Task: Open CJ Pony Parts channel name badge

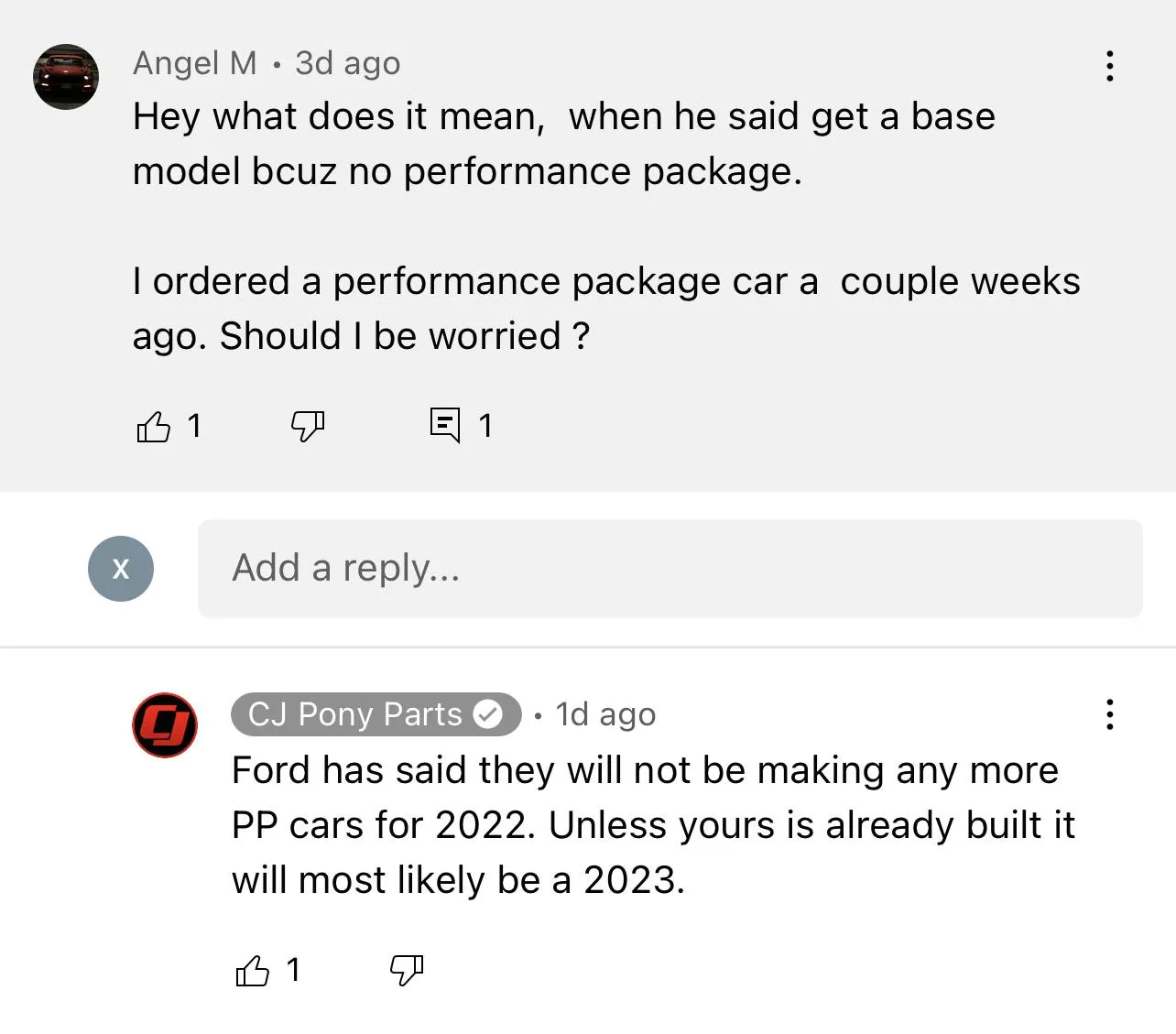Action: [376, 714]
